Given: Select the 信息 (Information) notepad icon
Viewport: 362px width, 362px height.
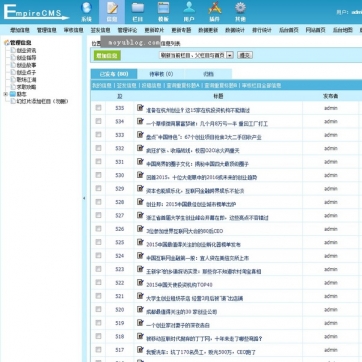Looking at the screenshot, I should [112, 12].
